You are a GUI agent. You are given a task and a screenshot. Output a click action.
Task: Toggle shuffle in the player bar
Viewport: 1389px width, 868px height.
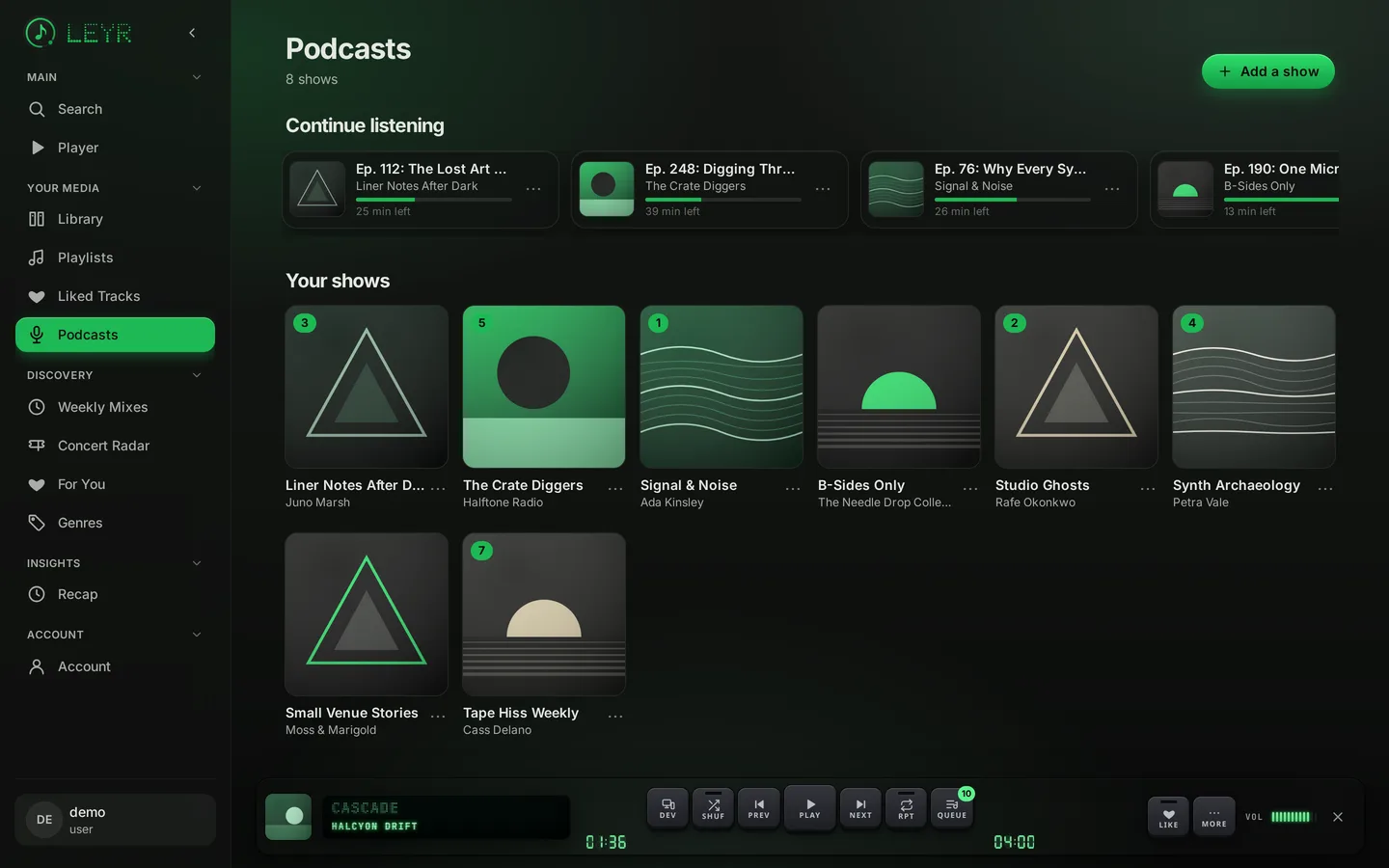click(x=713, y=808)
